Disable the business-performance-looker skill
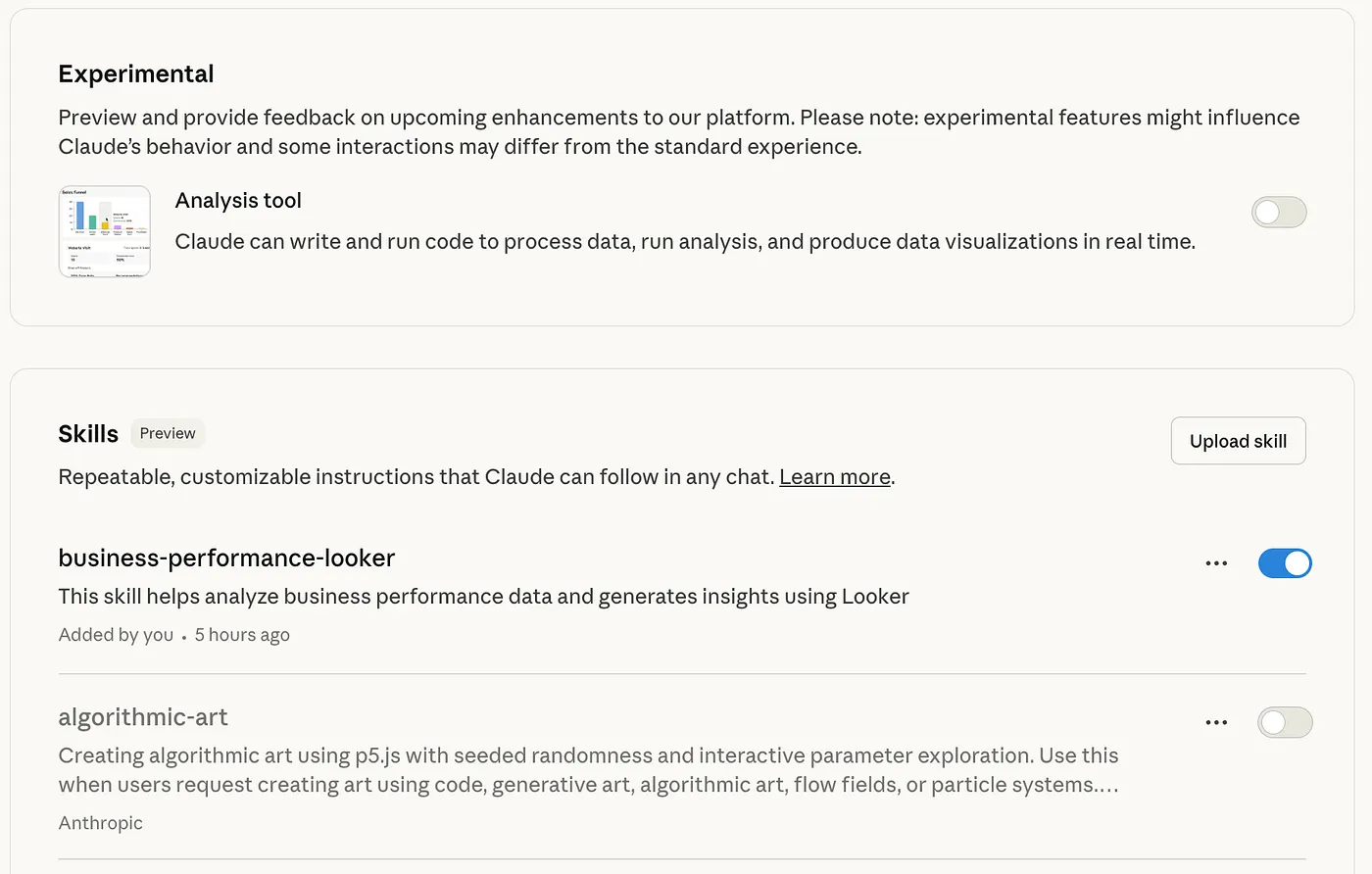 (1285, 562)
